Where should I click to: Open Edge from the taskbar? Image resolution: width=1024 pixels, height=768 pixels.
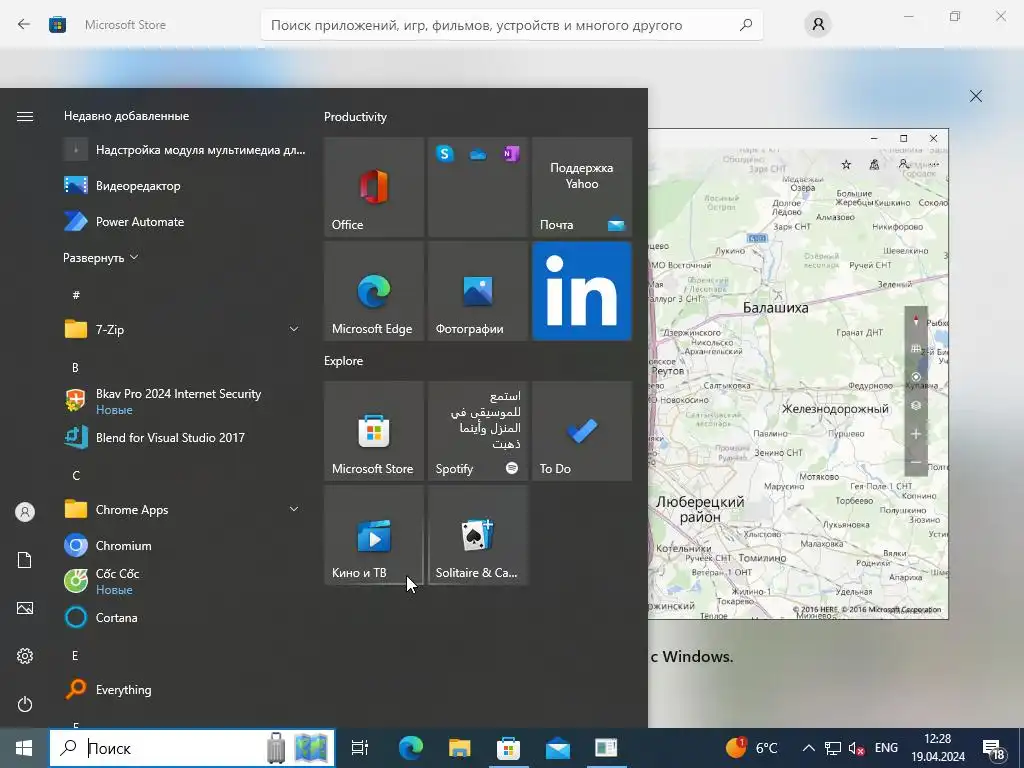411,748
